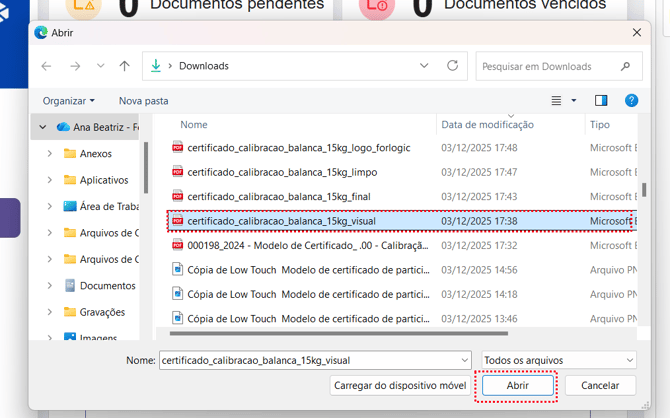
Task: Click Nova pasta in the toolbar
Action: click(x=143, y=101)
